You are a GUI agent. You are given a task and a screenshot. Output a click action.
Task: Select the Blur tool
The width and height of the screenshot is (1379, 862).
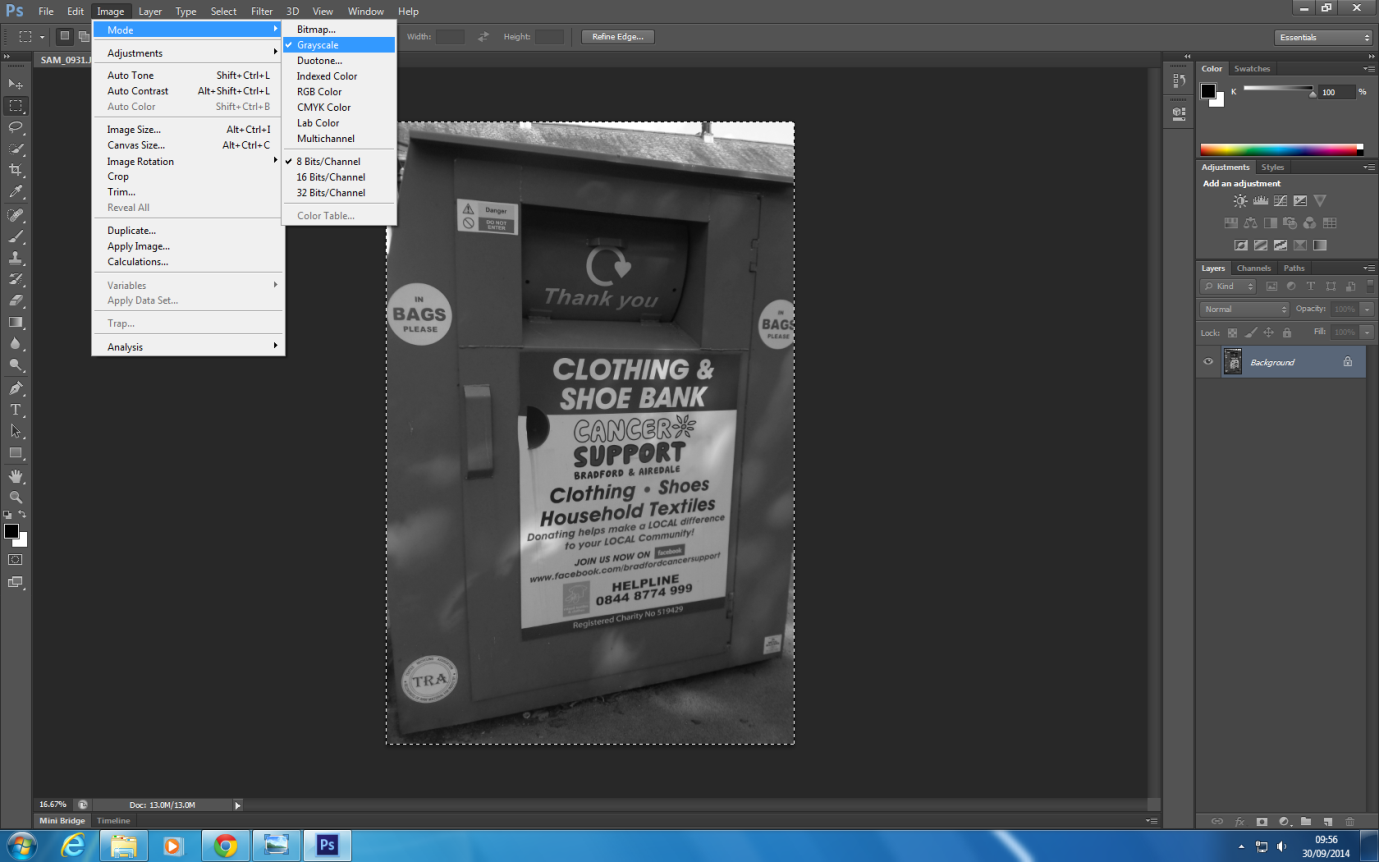[x=16, y=343]
